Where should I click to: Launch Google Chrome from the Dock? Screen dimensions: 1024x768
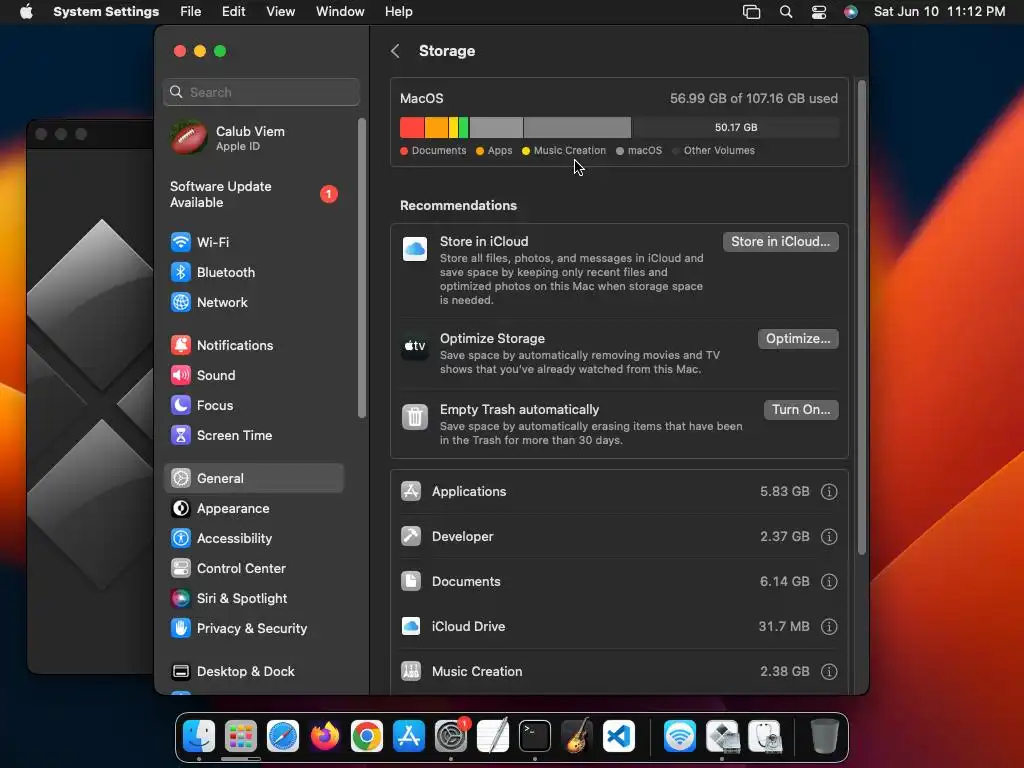[367, 737]
